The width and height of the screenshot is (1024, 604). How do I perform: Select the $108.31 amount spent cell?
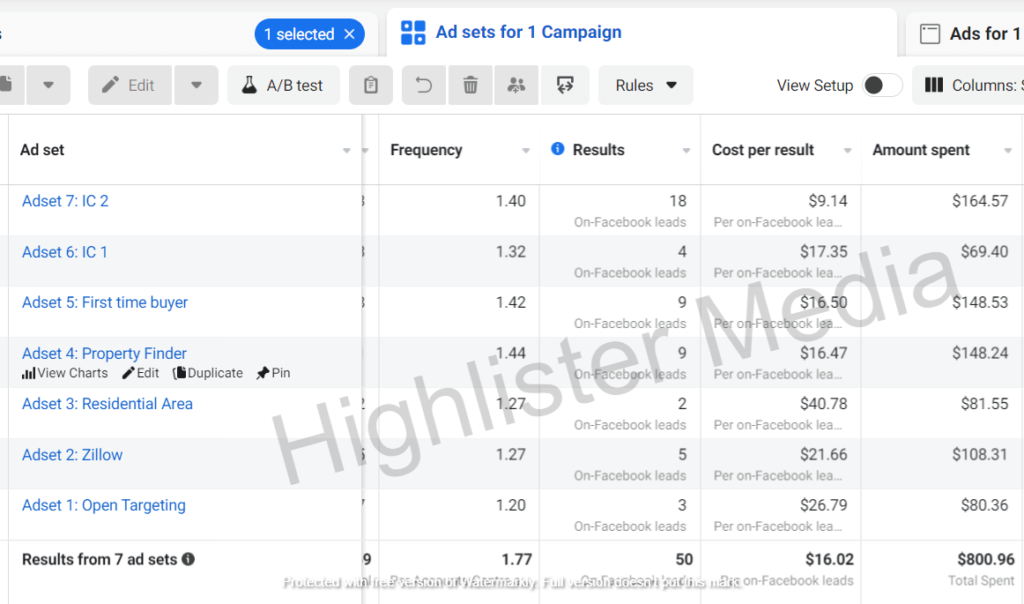tap(980, 454)
